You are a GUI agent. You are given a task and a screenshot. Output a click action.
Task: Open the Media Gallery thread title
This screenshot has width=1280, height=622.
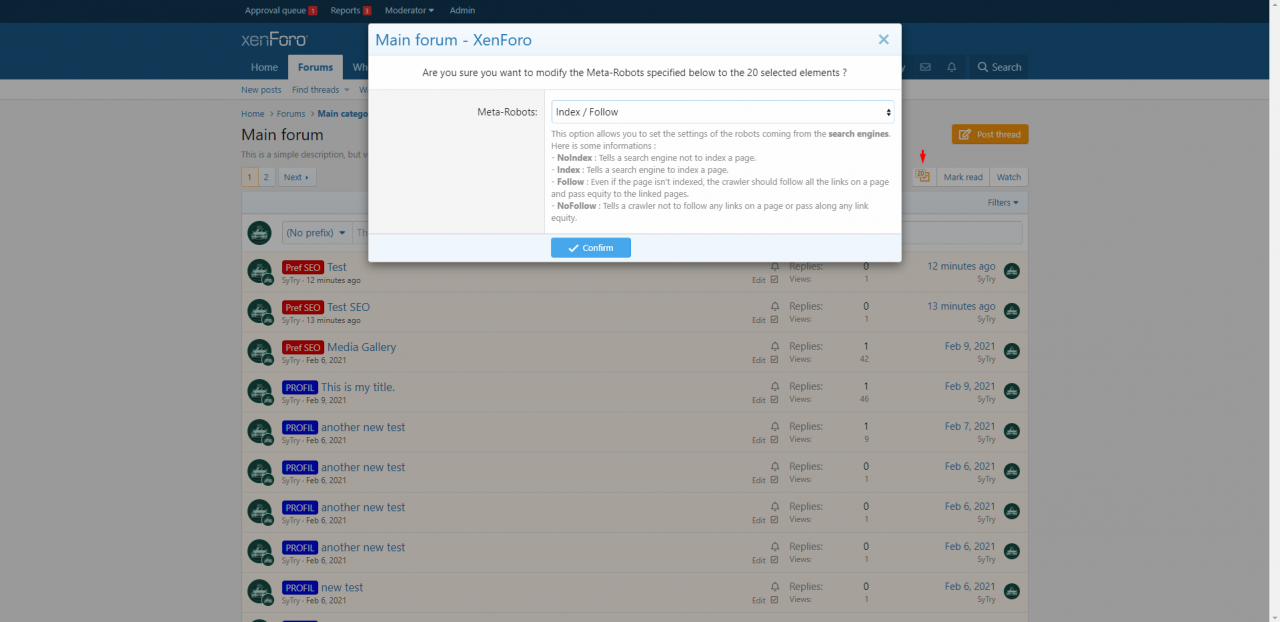(x=362, y=347)
